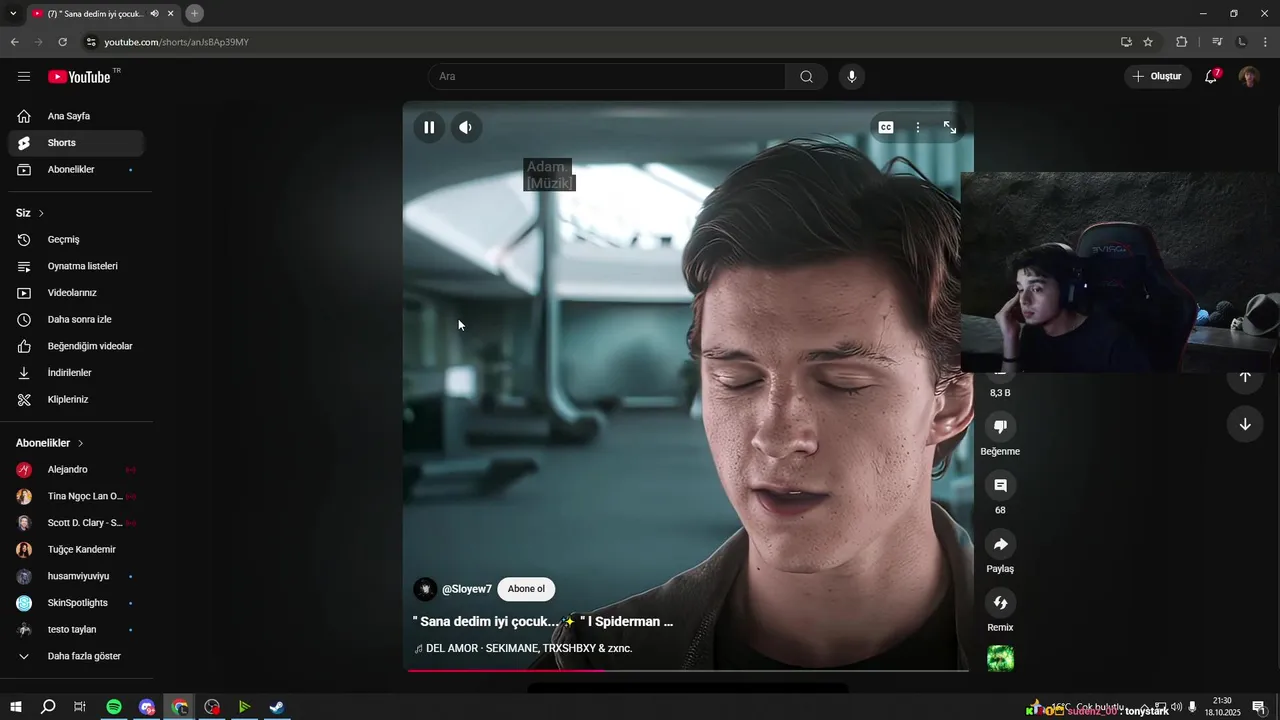1280x720 pixels.
Task: Go to Ana Sayfa
Action: 76,116
